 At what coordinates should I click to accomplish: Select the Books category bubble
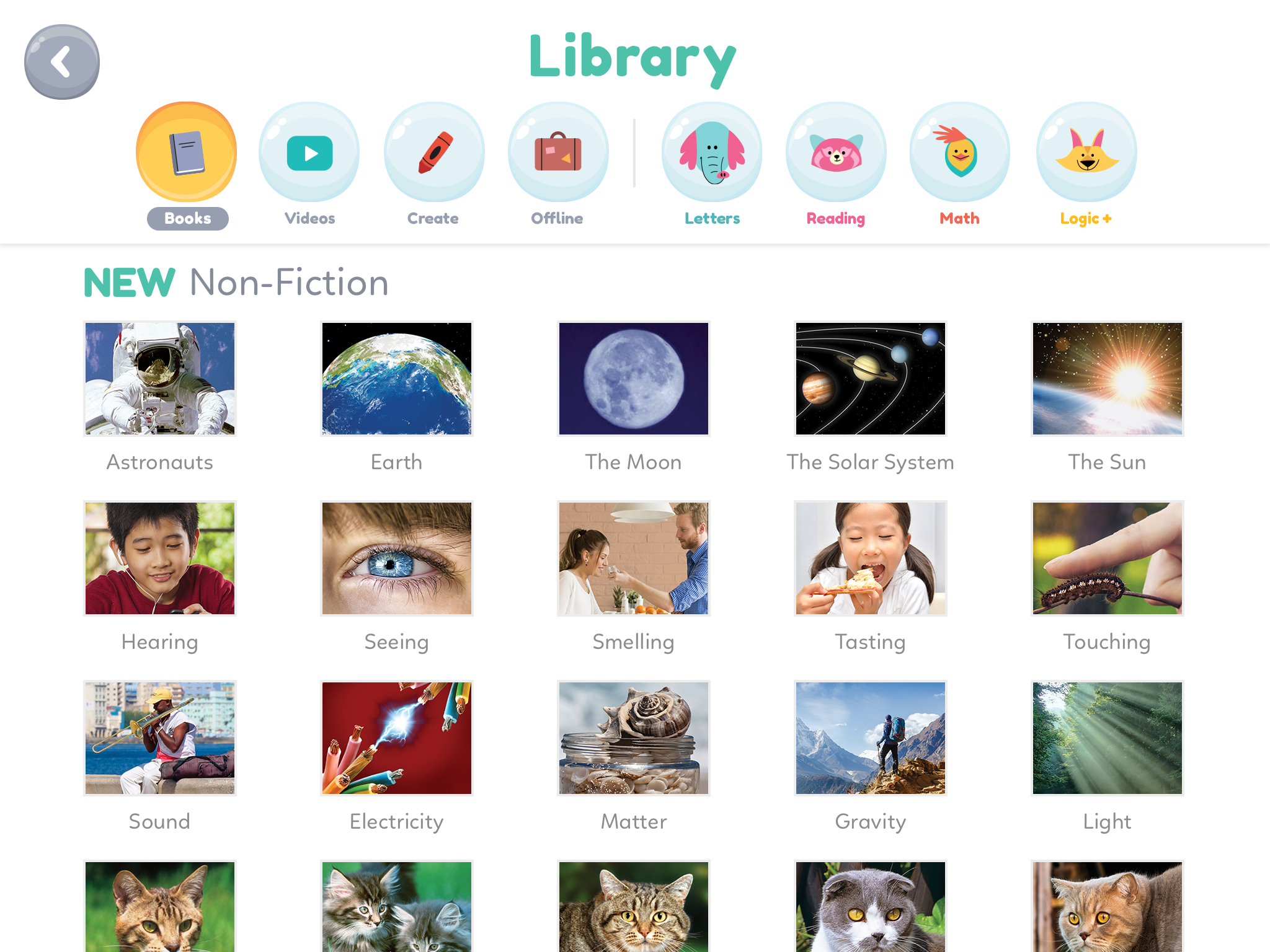(187, 152)
